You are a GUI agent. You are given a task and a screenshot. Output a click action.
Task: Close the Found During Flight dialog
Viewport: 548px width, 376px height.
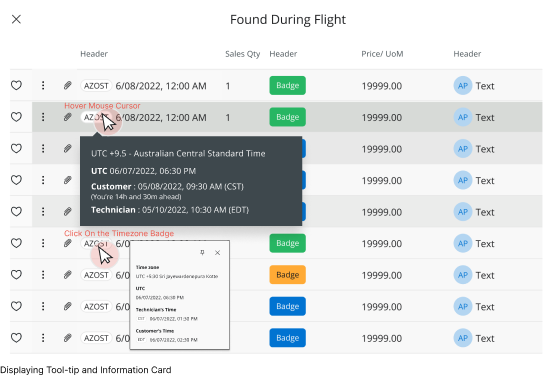tap(16, 19)
